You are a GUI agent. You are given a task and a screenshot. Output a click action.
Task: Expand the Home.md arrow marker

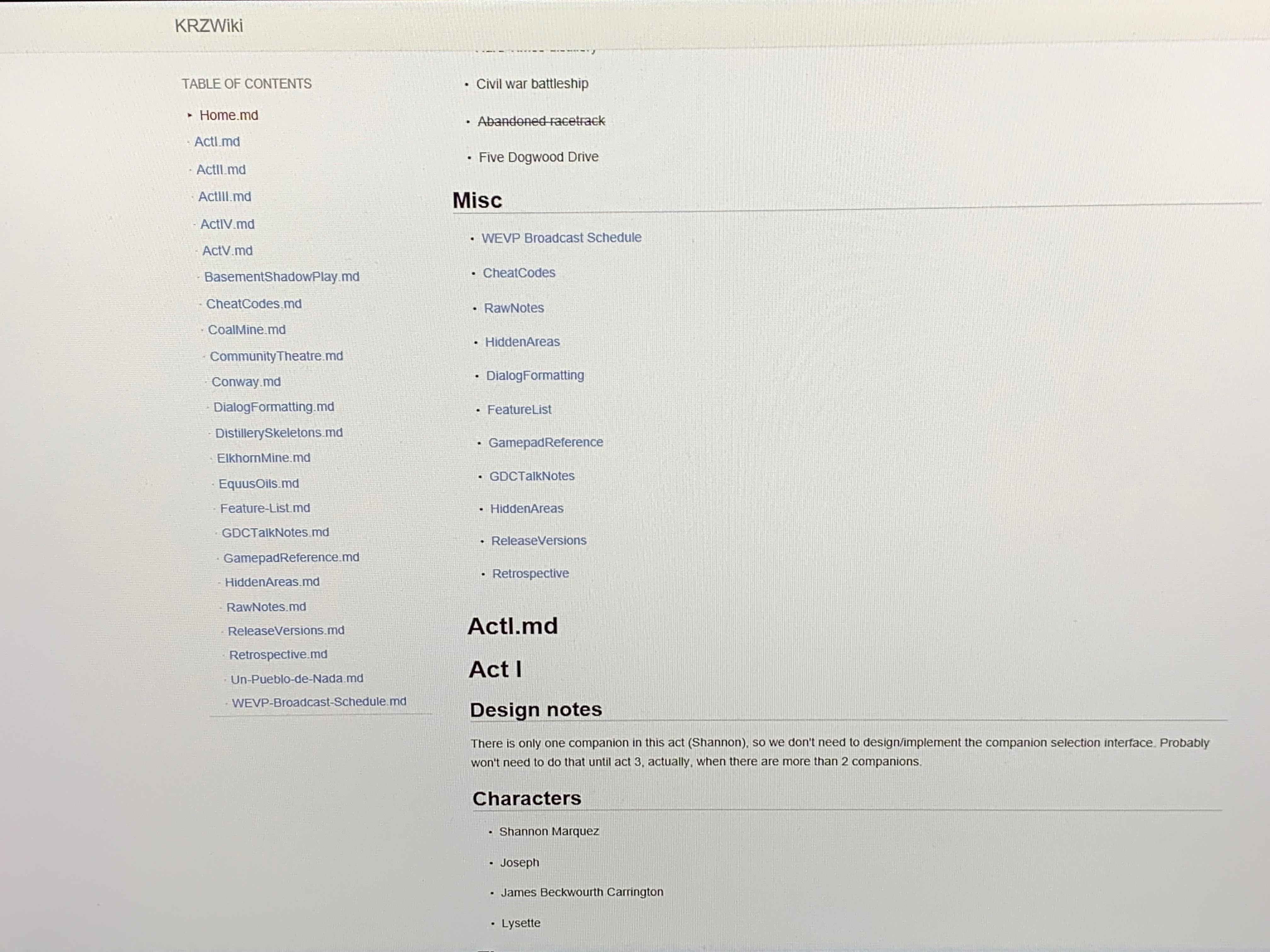(190, 115)
